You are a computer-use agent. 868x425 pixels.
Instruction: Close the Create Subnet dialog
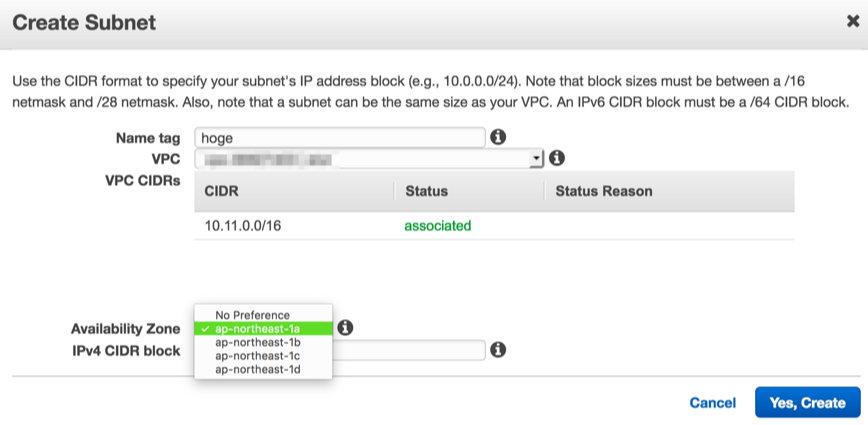(x=852, y=22)
